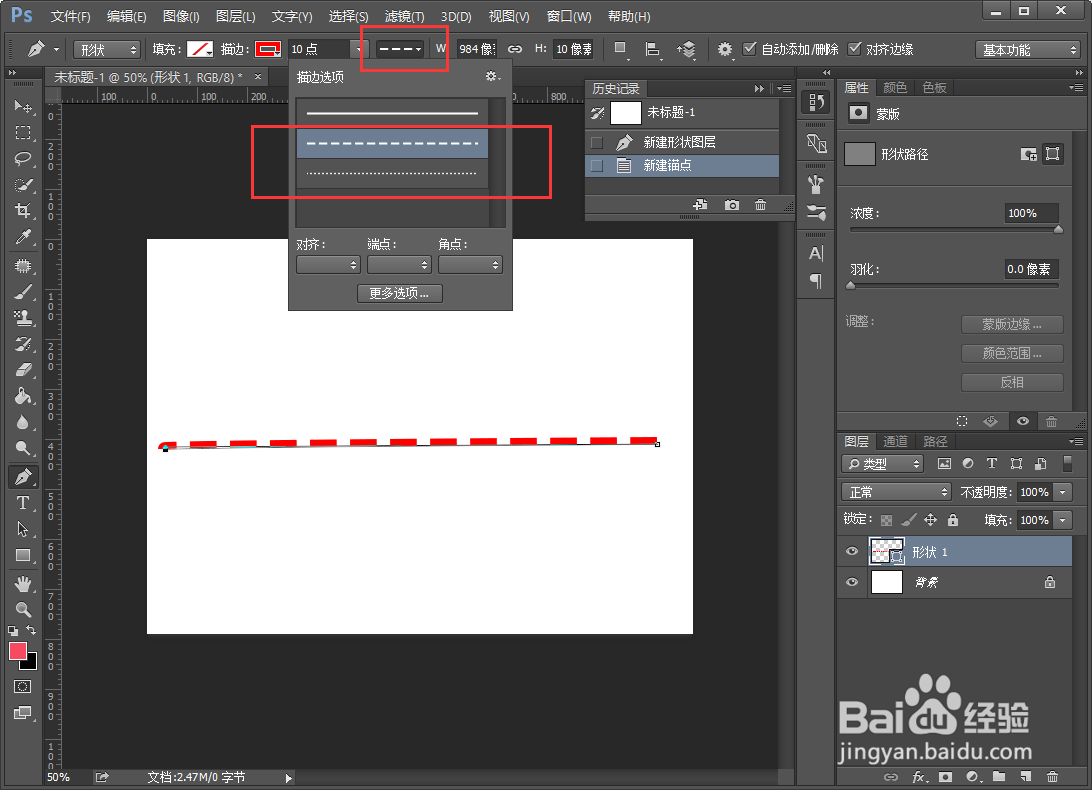Set history brush source on 新建锚点
Screen dimensions: 1092x790
click(597, 166)
